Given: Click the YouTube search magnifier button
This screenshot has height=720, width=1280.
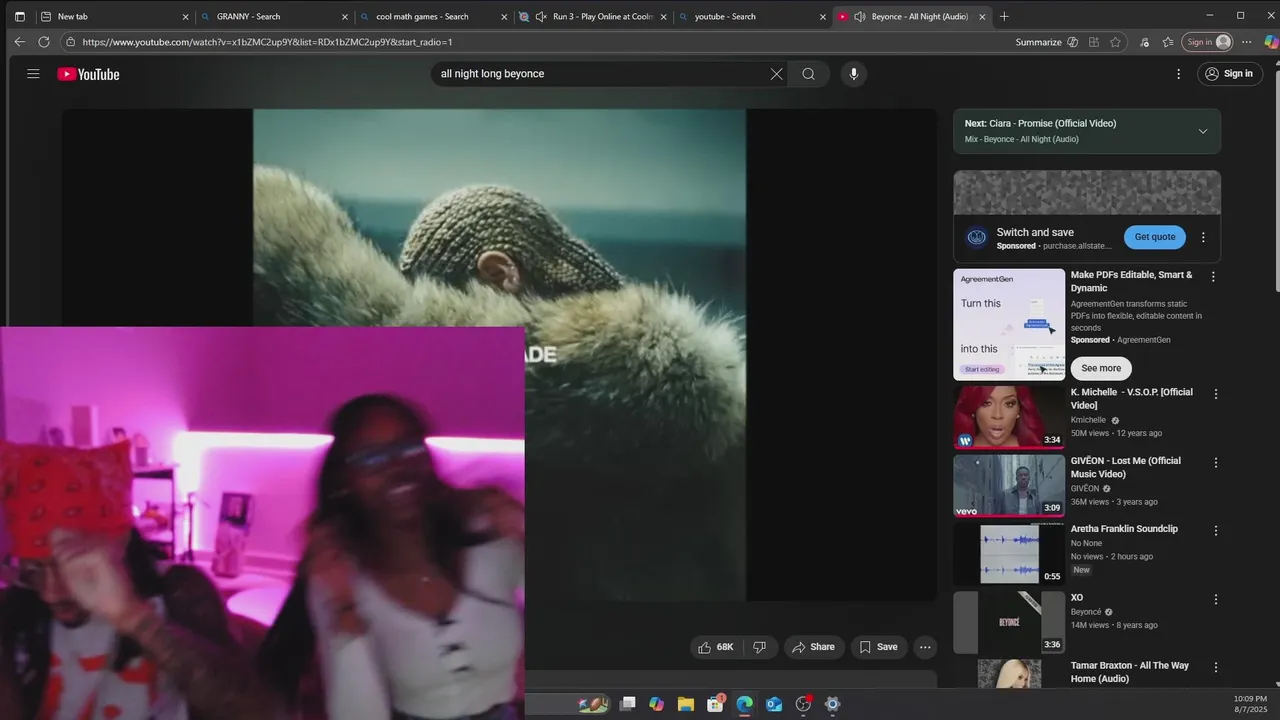Looking at the screenshot, I should pos(808,74).
